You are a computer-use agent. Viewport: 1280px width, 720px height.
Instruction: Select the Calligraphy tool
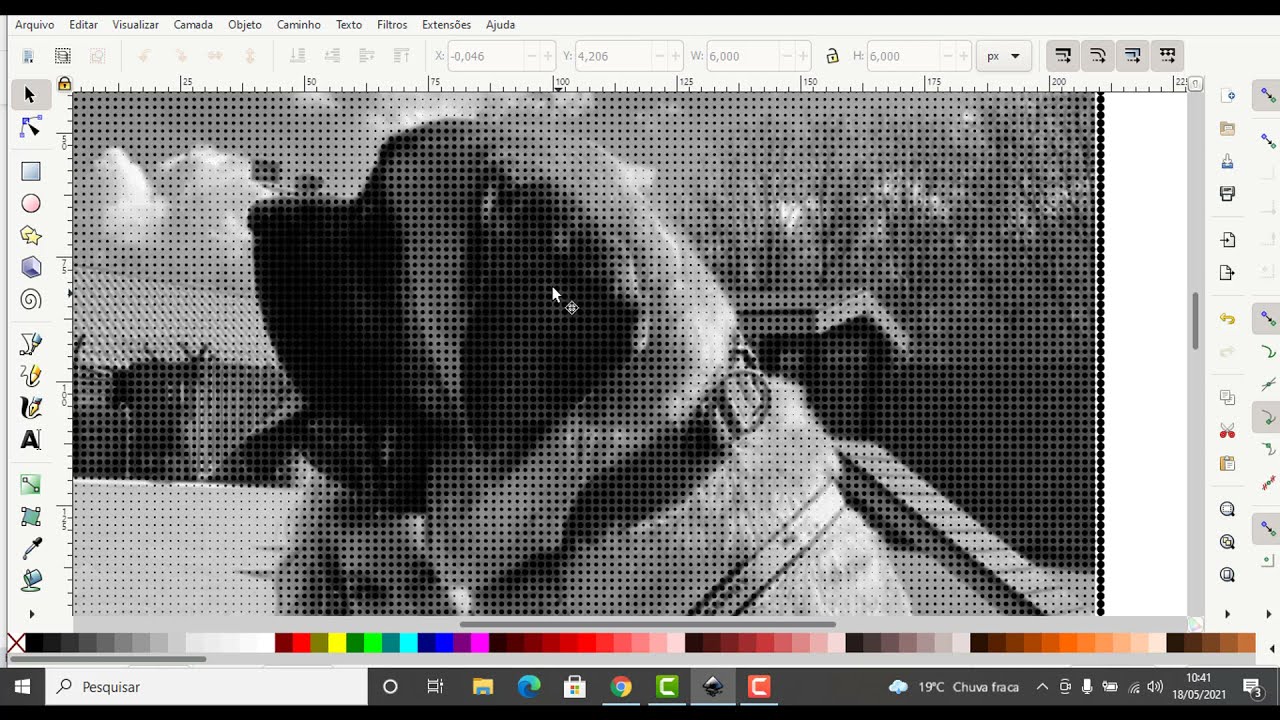tap(30, 408)
